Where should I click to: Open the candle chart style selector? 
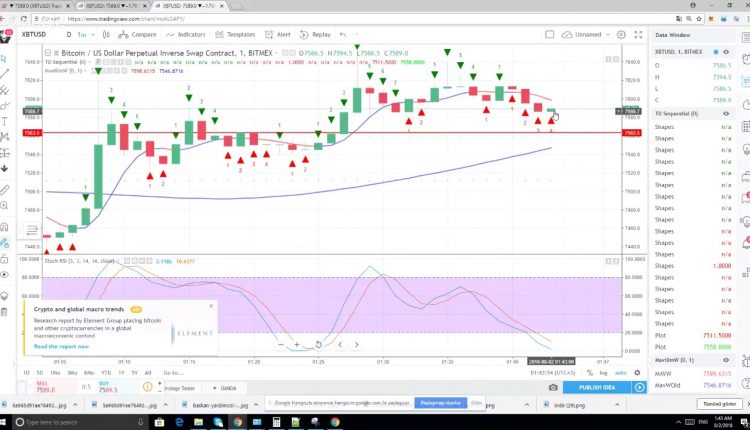[x=106, y=34]
